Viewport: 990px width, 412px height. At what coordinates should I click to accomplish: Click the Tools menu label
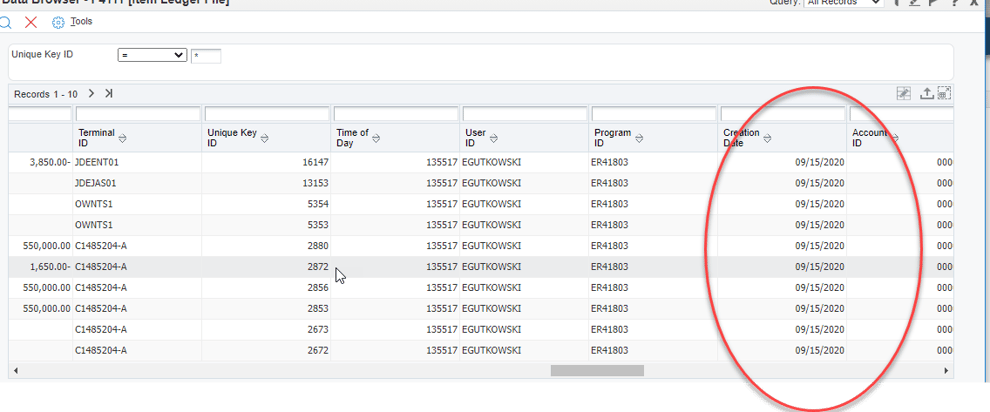pyautogui.click(x=81, y=21)
